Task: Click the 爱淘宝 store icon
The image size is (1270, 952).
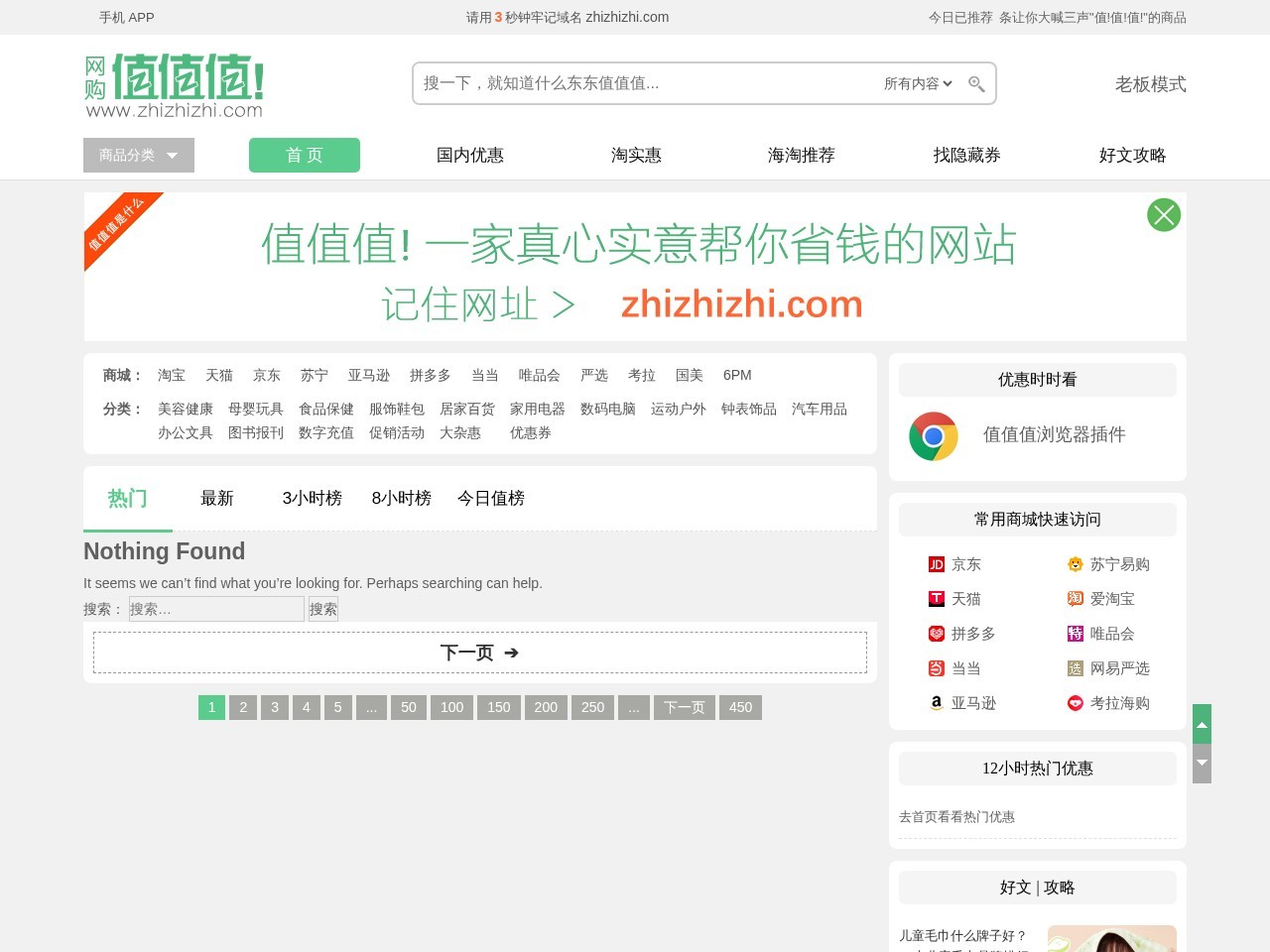Action: [x=1075, y=599]
